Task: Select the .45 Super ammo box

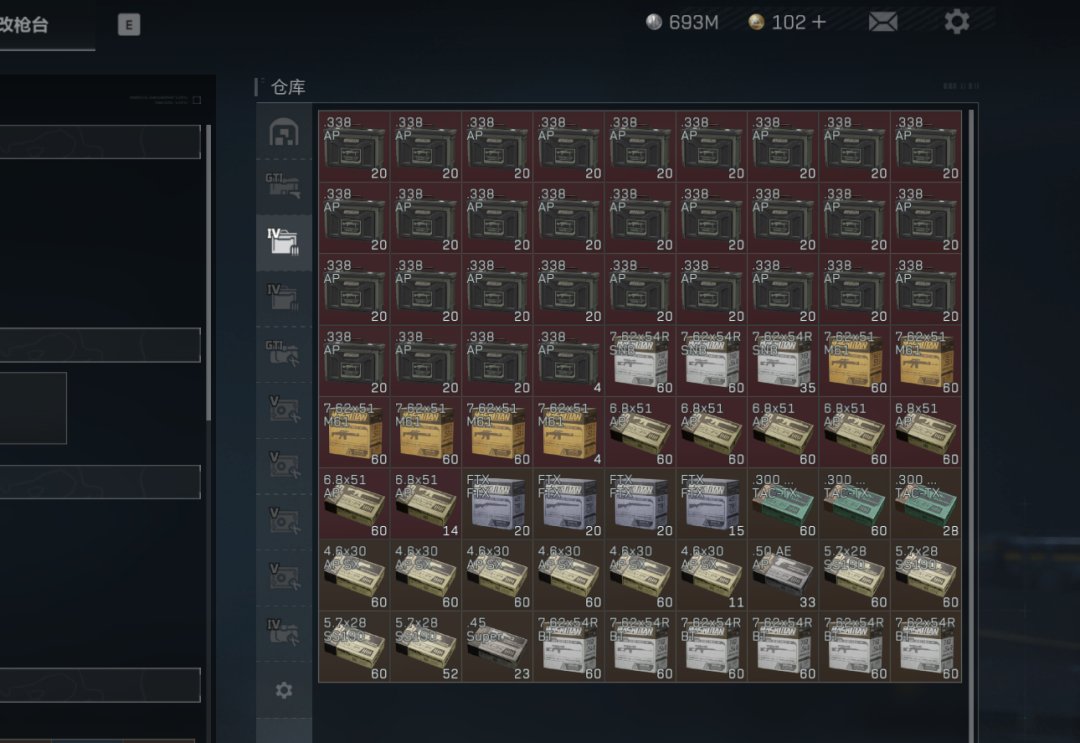Action: coord(497,646)
